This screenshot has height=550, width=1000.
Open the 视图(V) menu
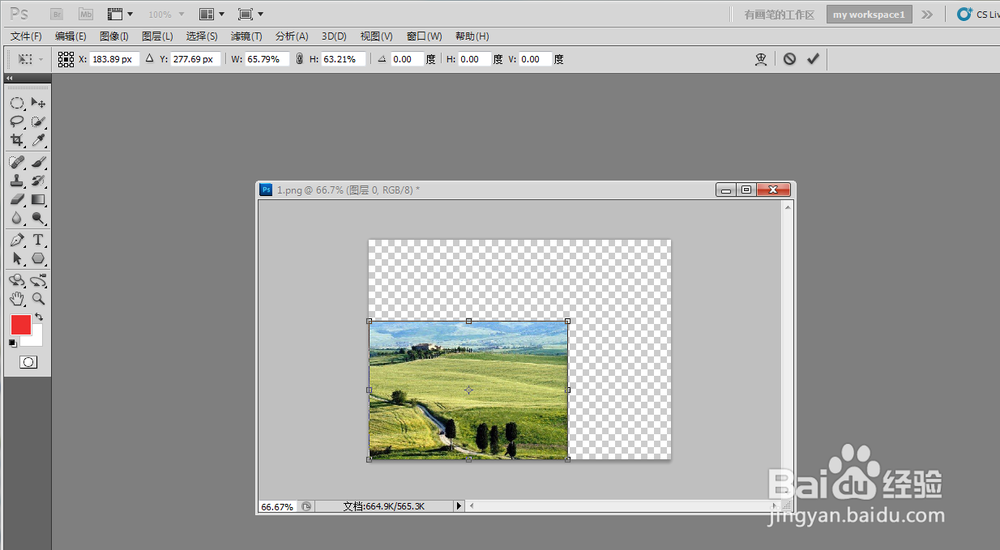click(x=376, y=36)
